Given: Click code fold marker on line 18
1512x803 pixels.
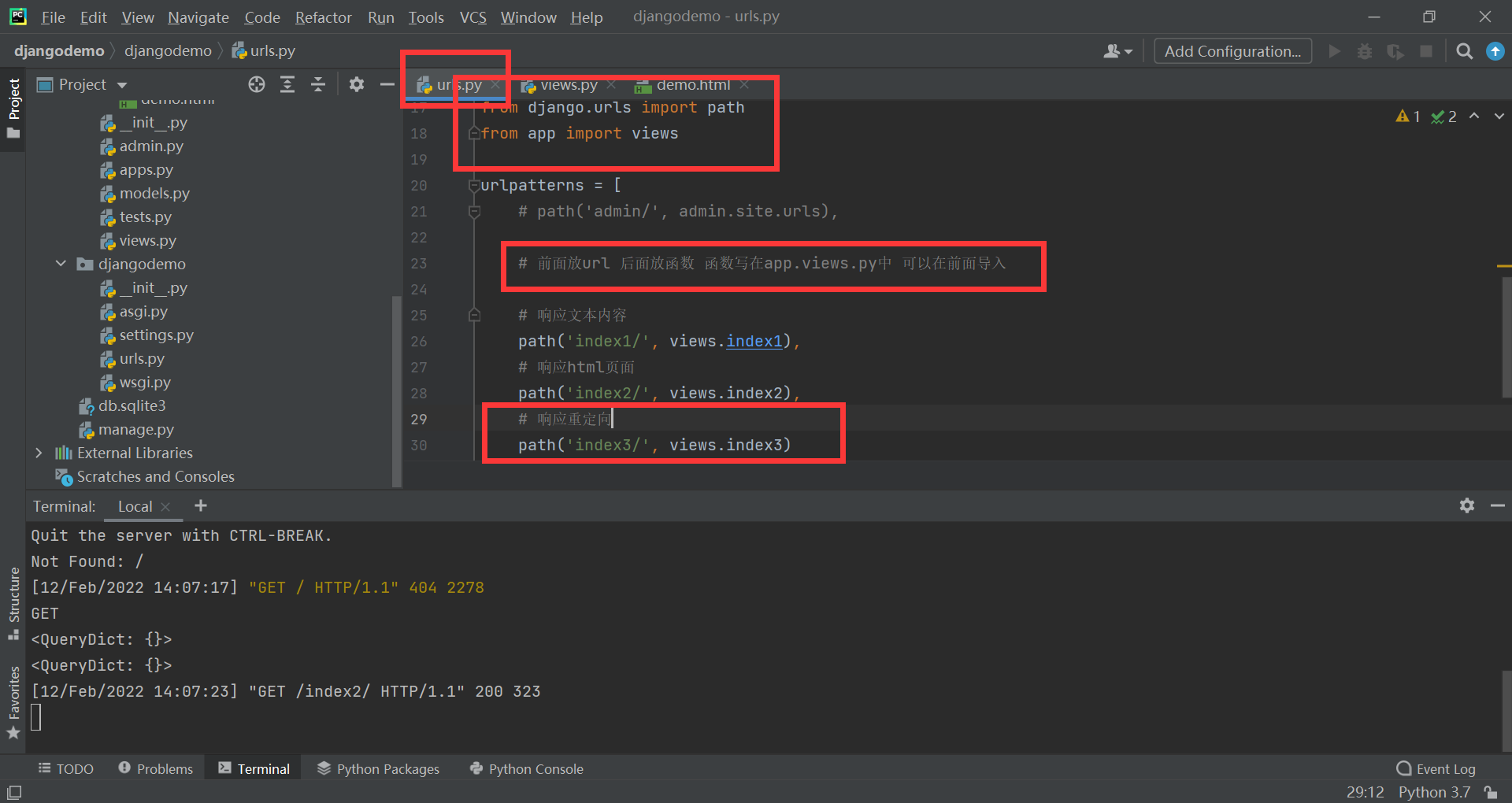Looking at the screenshot, I should 474,134.
